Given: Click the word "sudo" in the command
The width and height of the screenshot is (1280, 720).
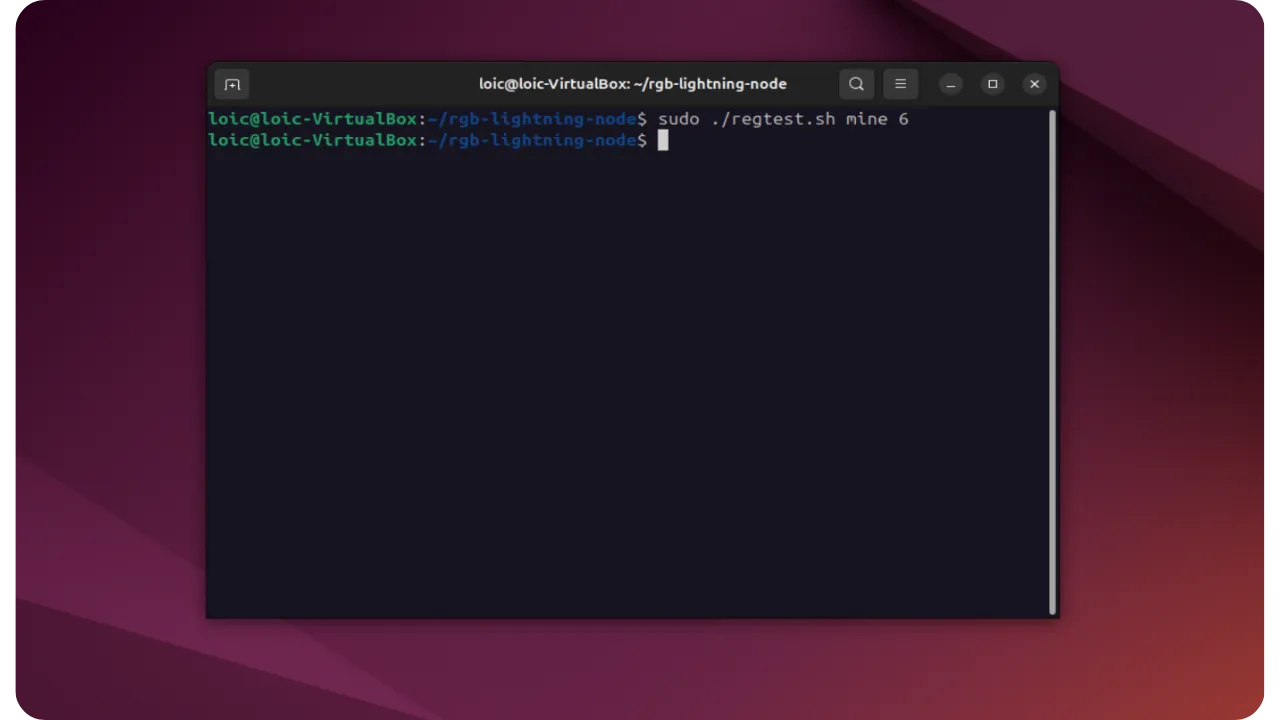Looking at the screenshot, I should 678,119.
